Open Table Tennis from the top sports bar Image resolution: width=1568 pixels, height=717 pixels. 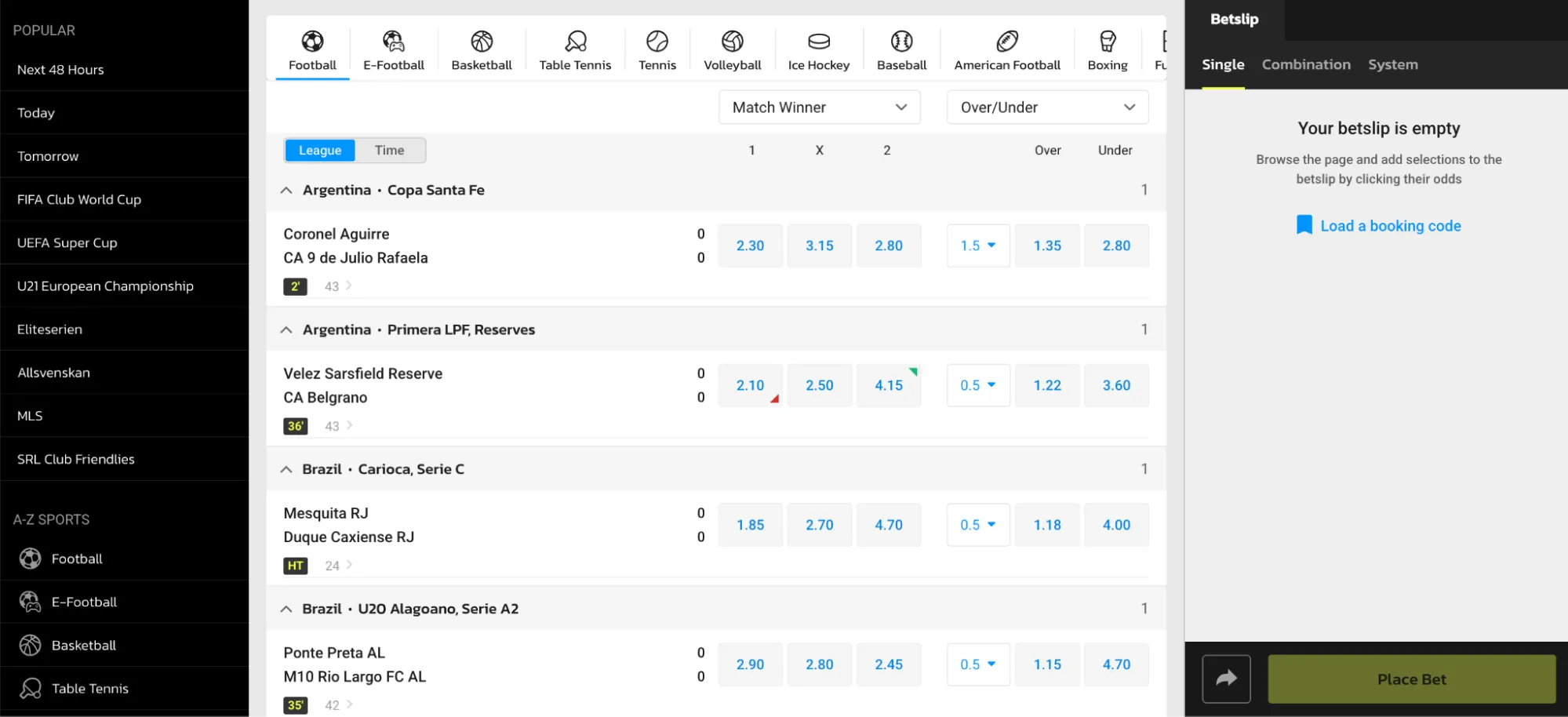pos(575,42)
